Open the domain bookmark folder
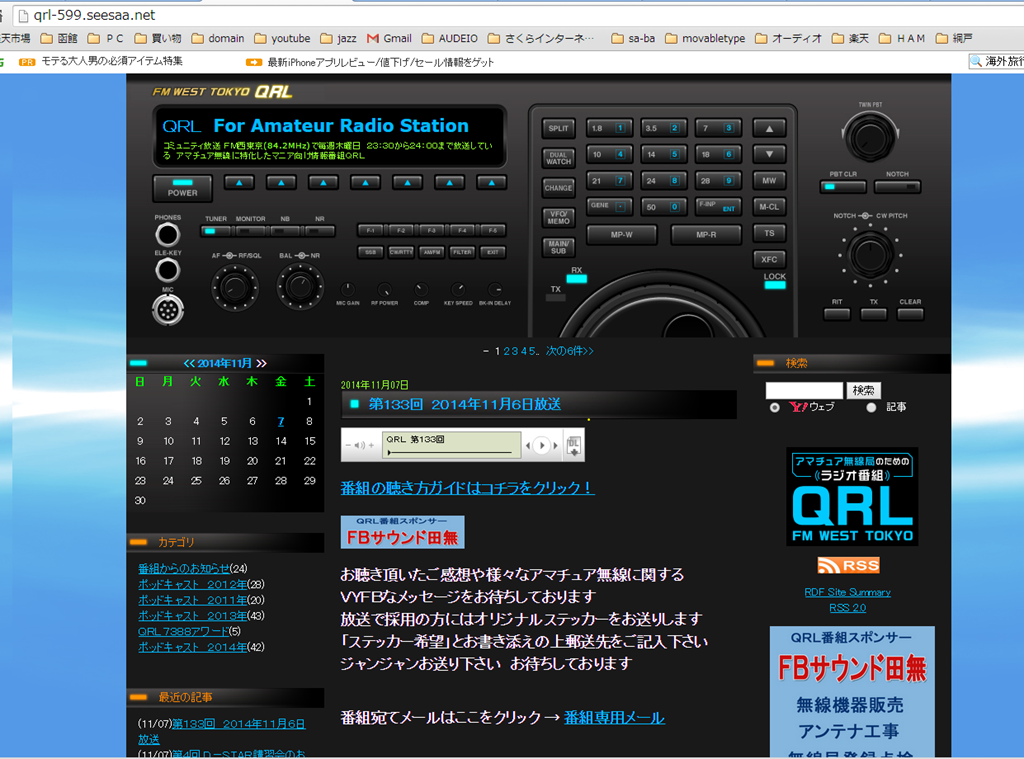The height and width of the screenshot is (759, 1024). click(x=217, y=39)
